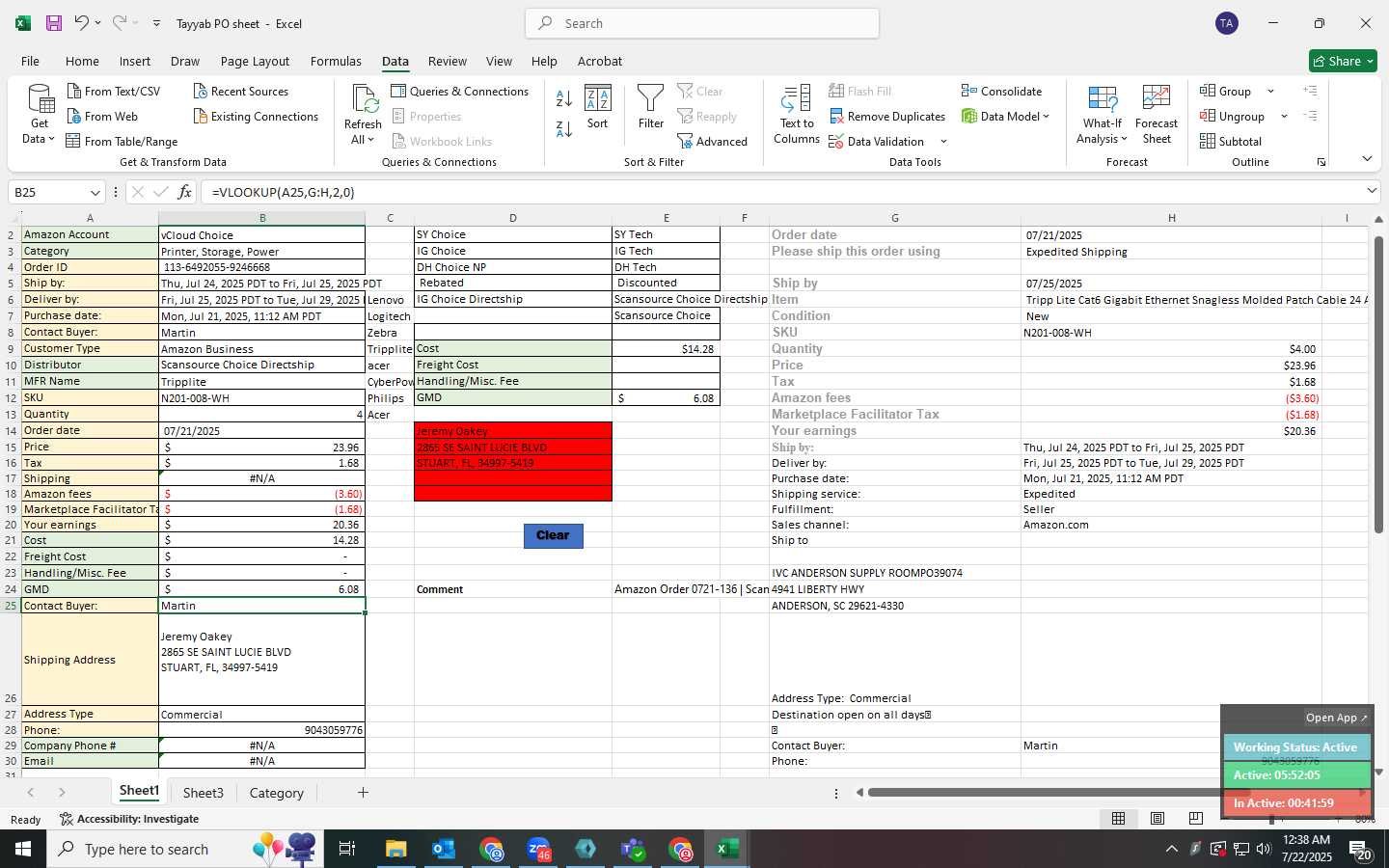Import data From Web
This screenshot has height=868, width=1389.
[102, 116]
